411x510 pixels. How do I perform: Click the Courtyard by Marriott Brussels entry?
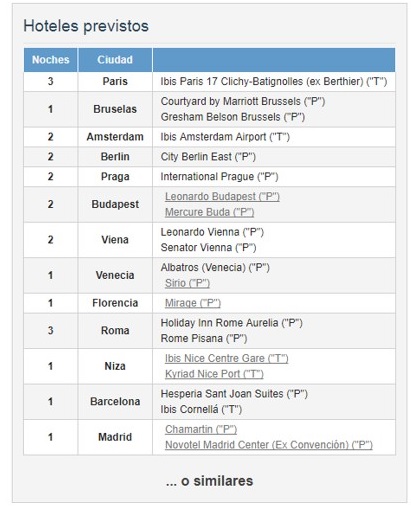tap(243, 101)
